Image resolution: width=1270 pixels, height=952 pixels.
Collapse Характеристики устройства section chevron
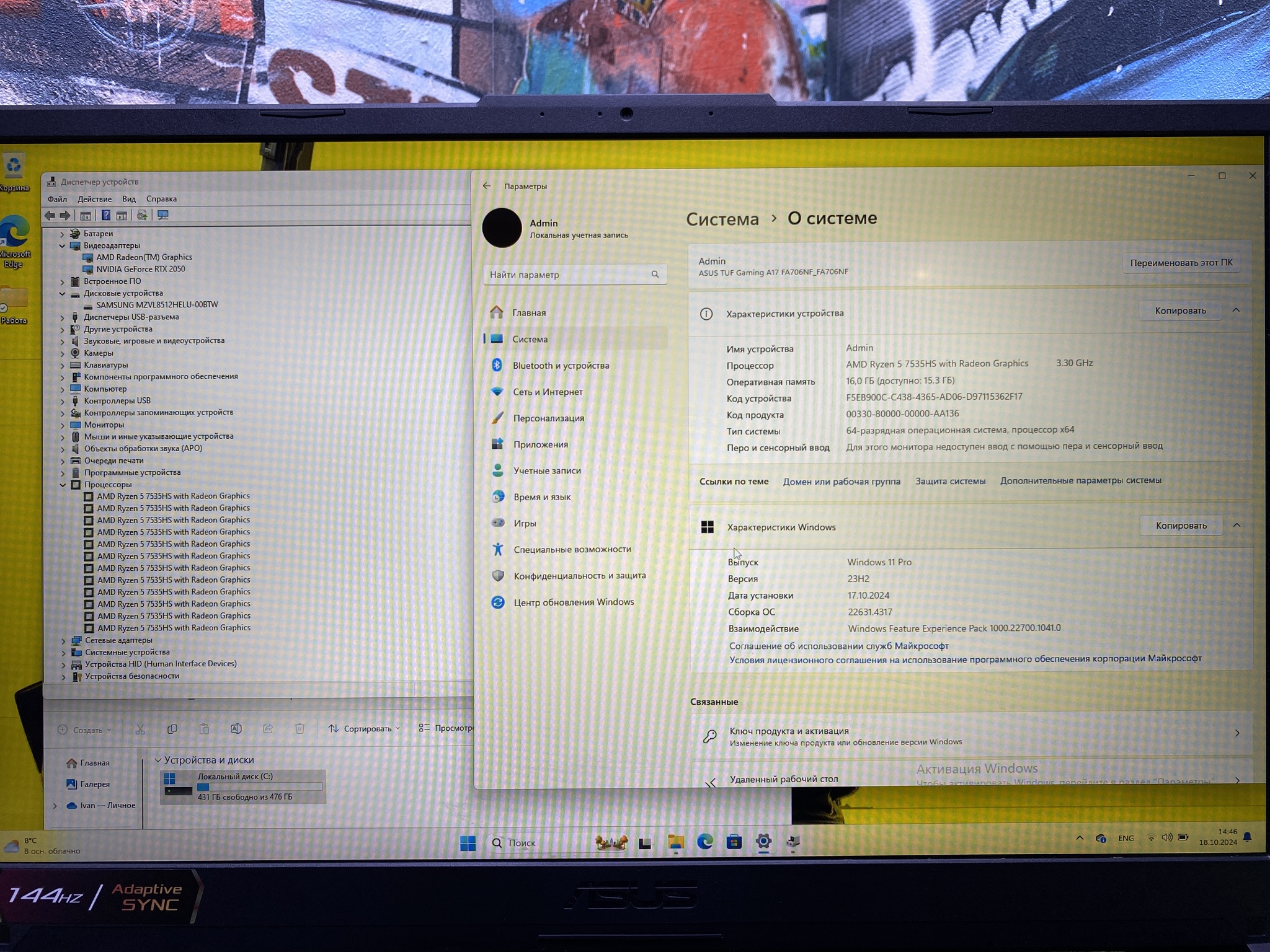pyautogui.click(x=1235, y=310)
